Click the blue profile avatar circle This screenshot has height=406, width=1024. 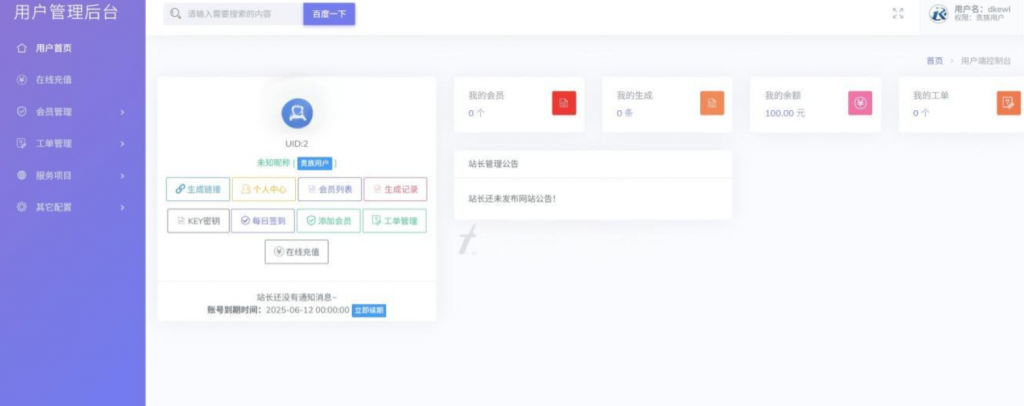point(297,114)
